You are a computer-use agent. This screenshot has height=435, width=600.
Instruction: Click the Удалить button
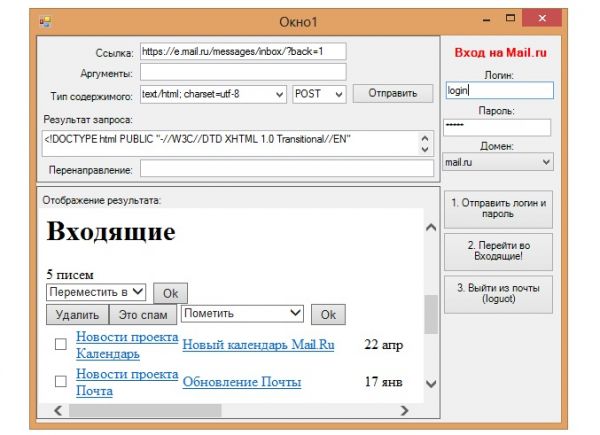pyautogui.click(x=77, y=314)
